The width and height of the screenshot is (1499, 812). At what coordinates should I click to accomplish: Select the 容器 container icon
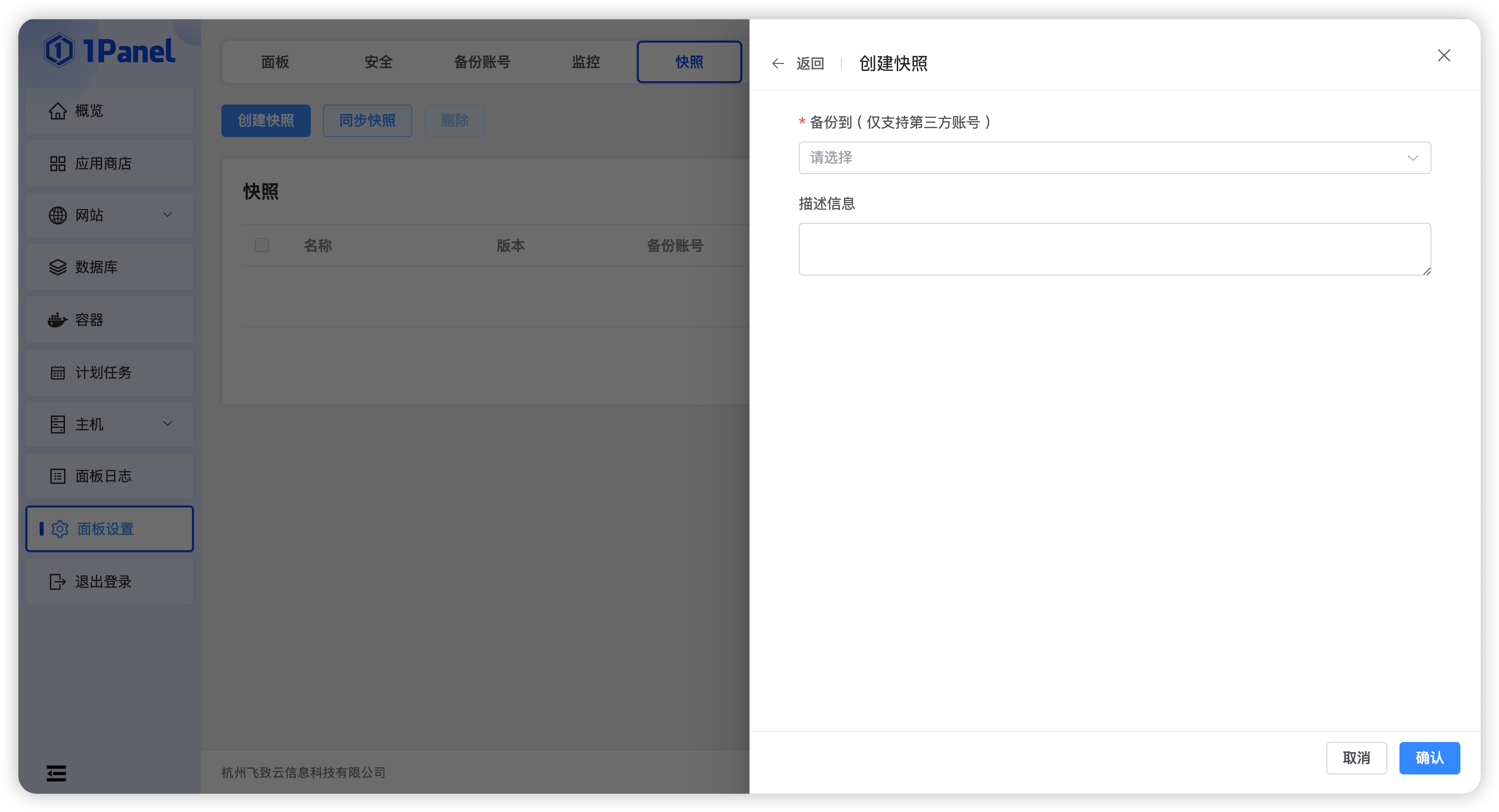click(57, 319)
